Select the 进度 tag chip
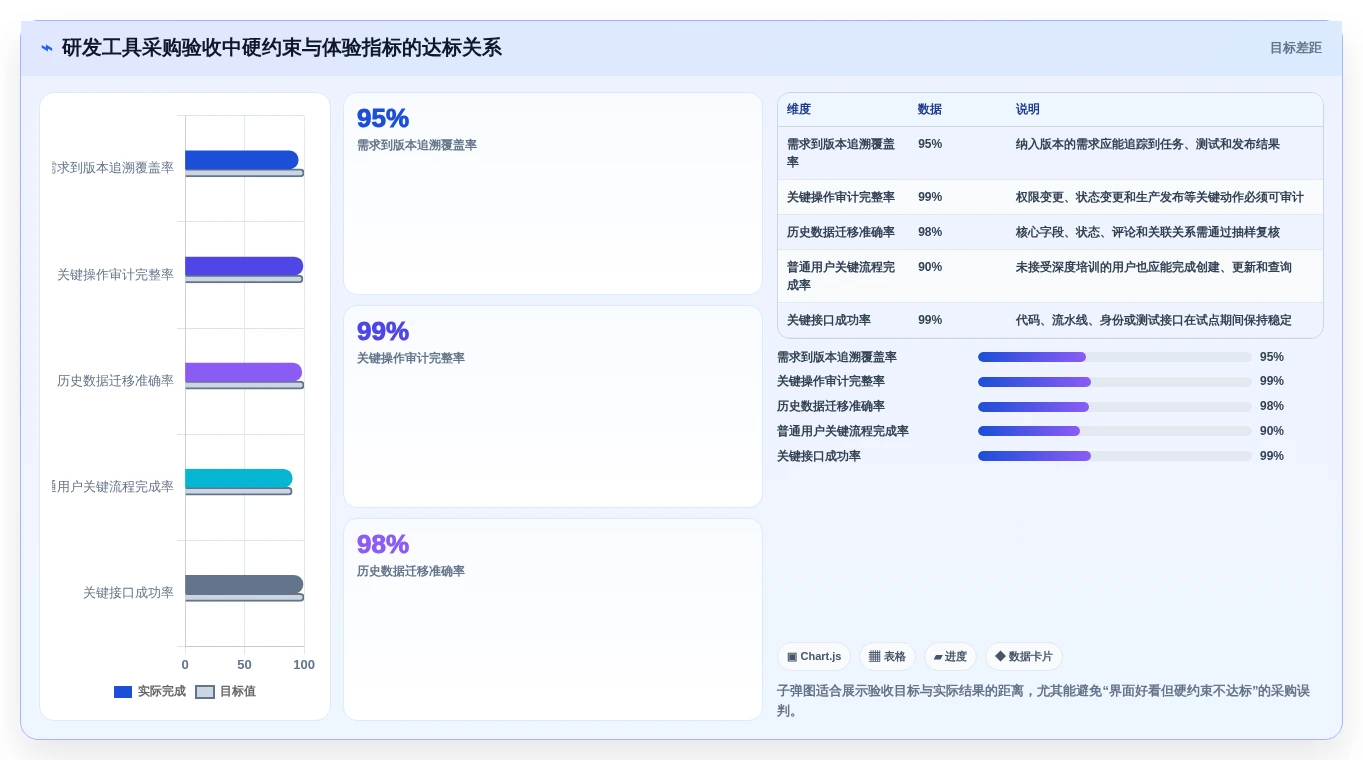This screenshot has width=1363, height=760. pyautogui.click(x=950, y=656)
